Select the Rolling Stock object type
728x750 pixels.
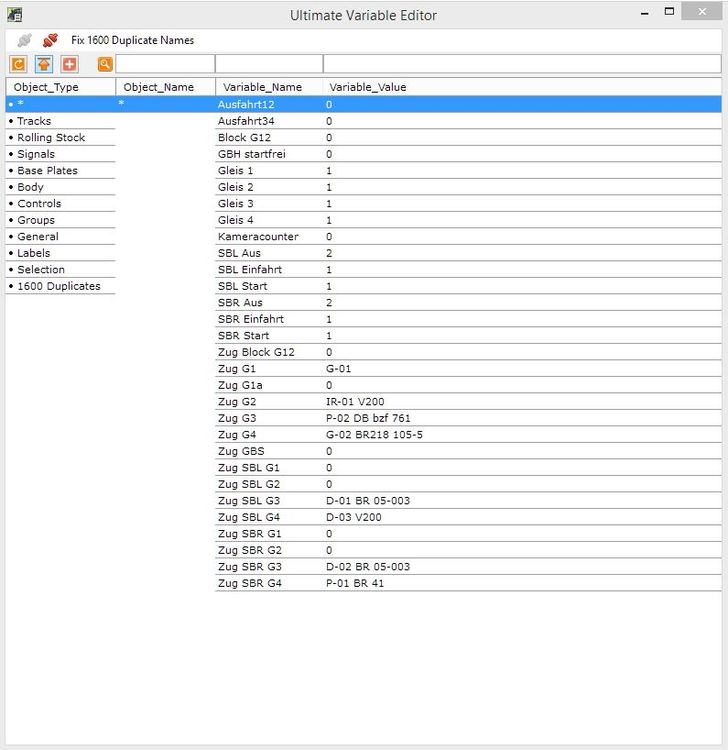[x=51, y=138]
